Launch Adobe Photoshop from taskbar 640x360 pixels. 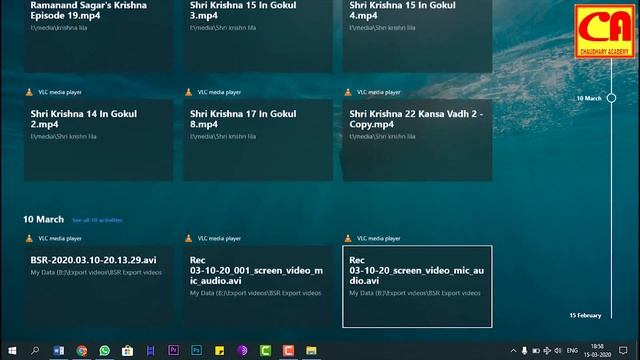[x=196, y=350]
